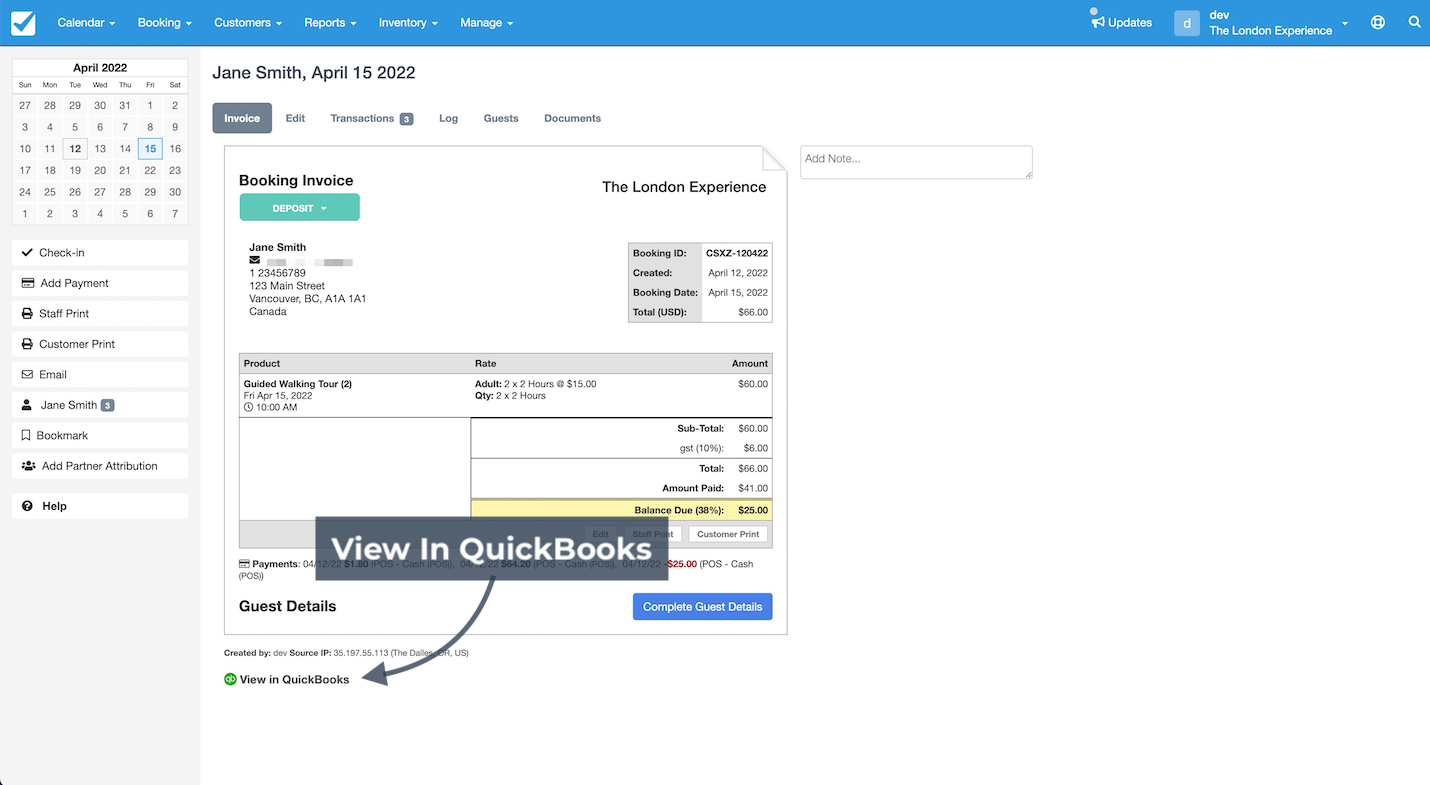Expand the account switcher arrow

click(1345, 23)
